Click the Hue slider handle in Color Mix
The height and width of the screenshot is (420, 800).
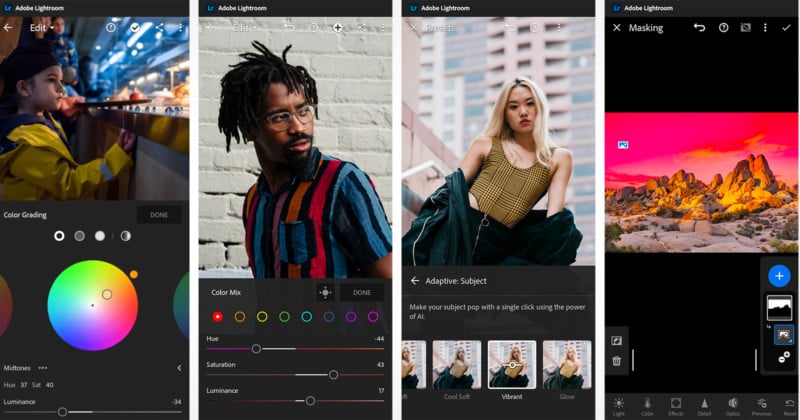pos(256,349)
